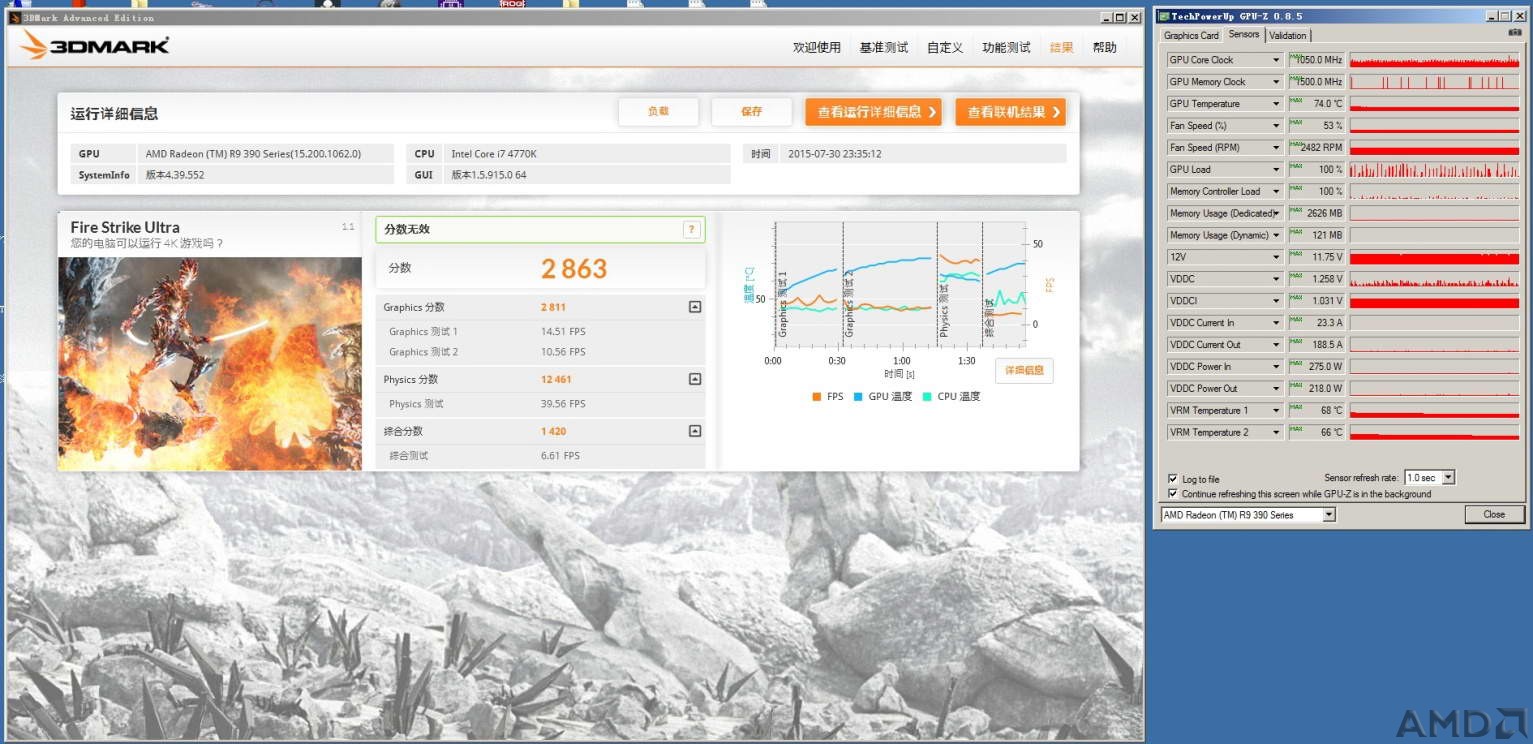The width and height of the screenshot is (1533, 744).
Task: Select the Sensors tab in GPU-Z
Action: (x=1244, y=34)
